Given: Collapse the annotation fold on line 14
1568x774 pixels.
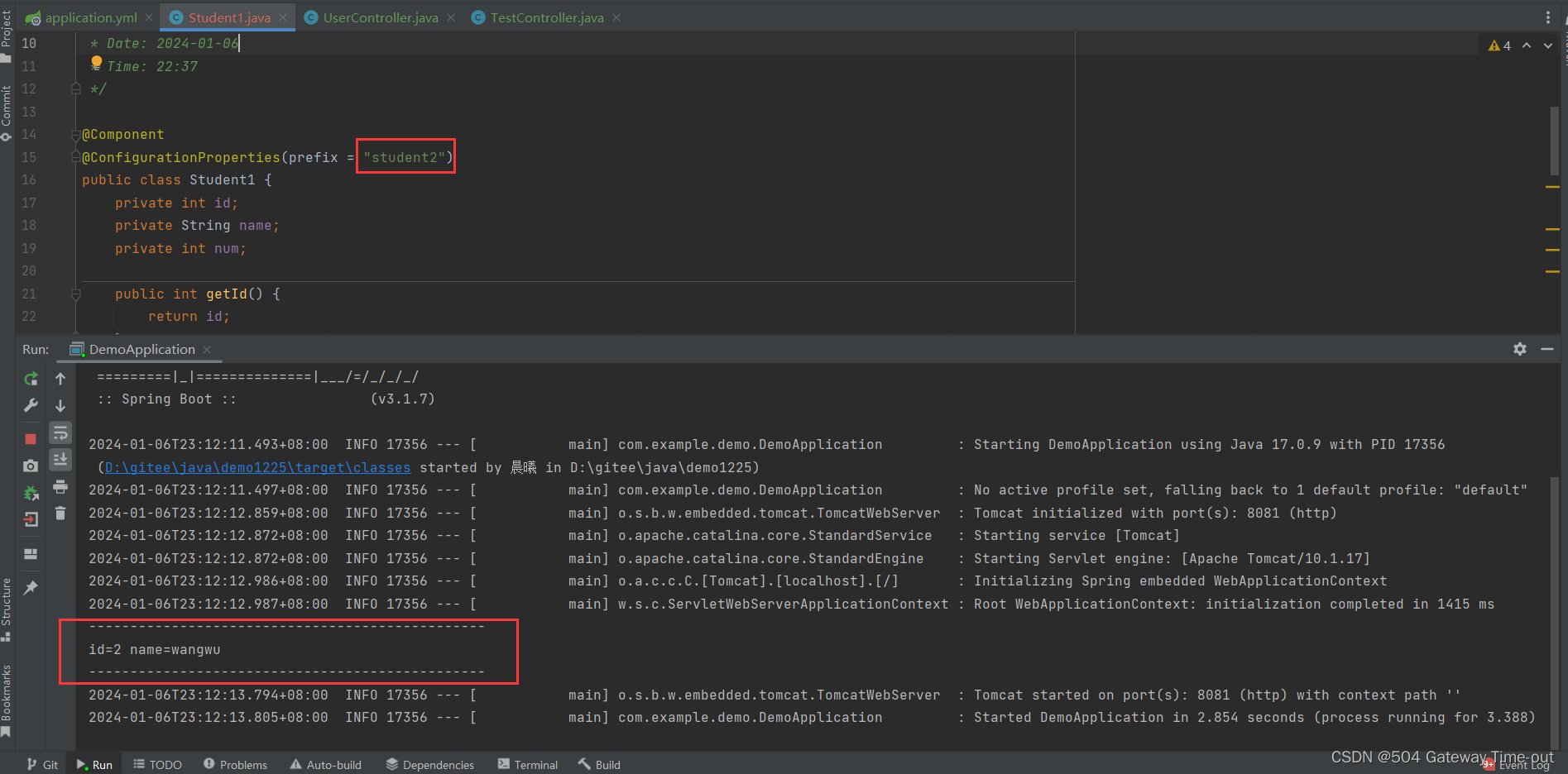Looking at the screenshot, I should (76, 134).
